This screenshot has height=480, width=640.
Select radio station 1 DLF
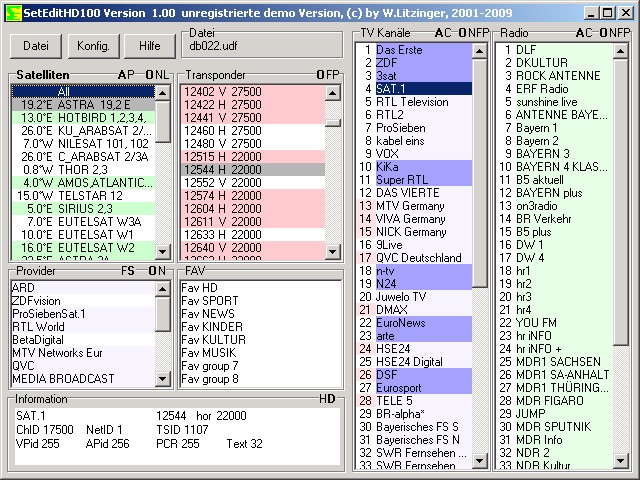(x=555, y=50)
